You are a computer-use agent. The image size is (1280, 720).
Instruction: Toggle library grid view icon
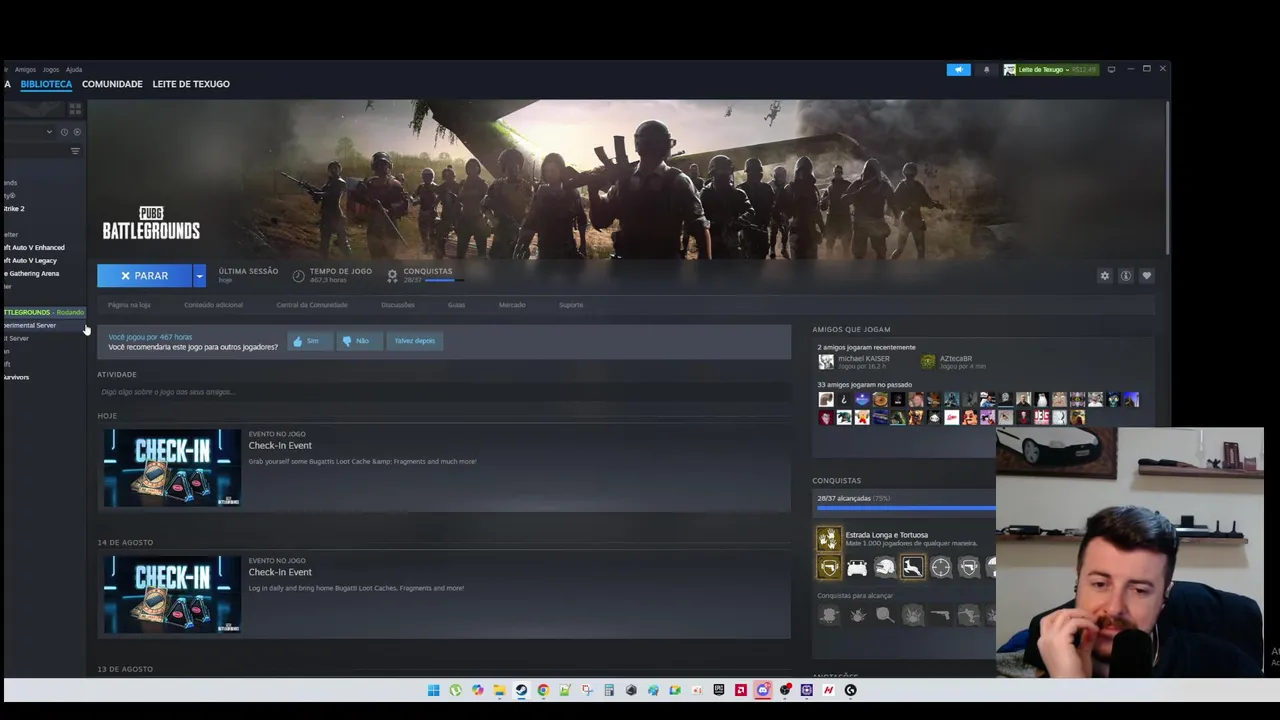[x=75, y=109]
